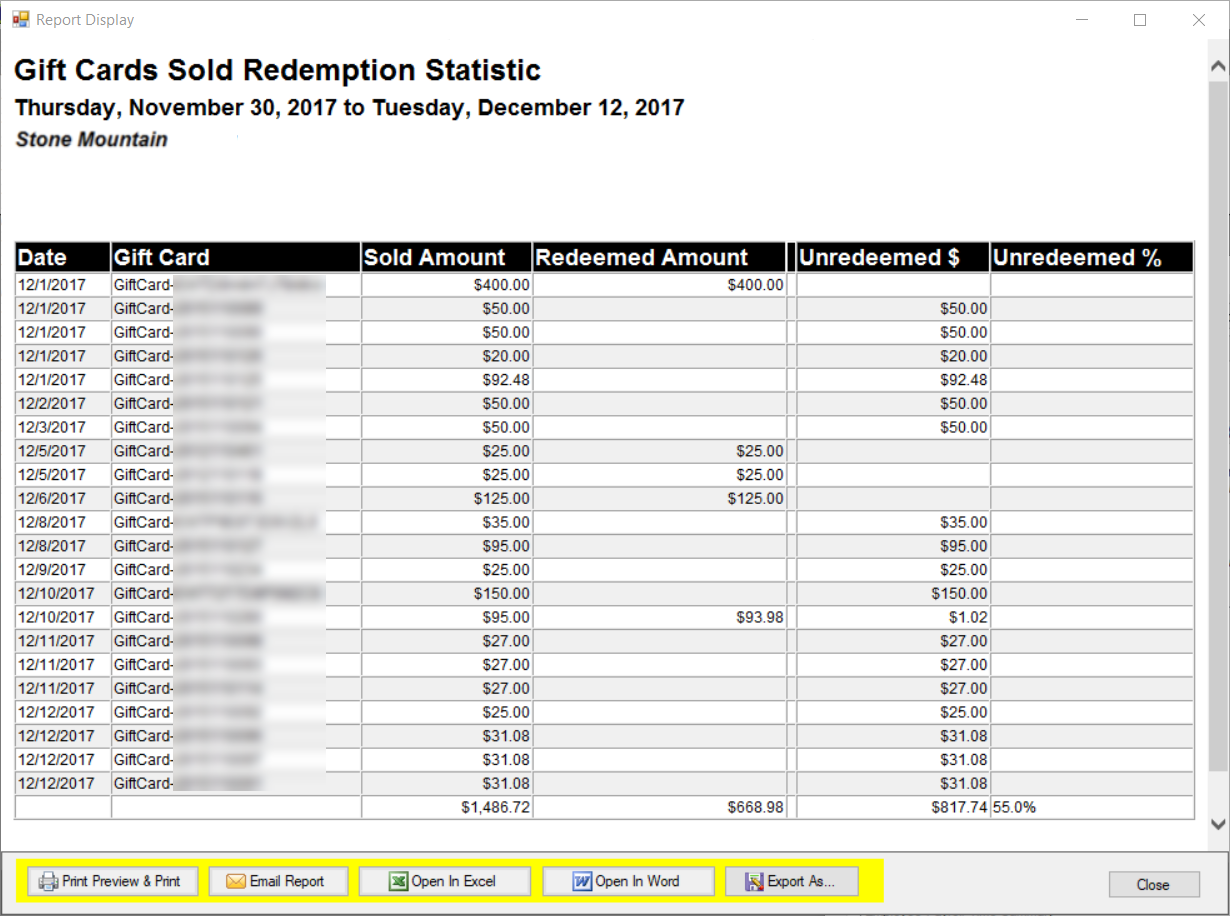Click the Stone Mountain location text
This screenshot has width=1230, height=916.
pos(92,139)
